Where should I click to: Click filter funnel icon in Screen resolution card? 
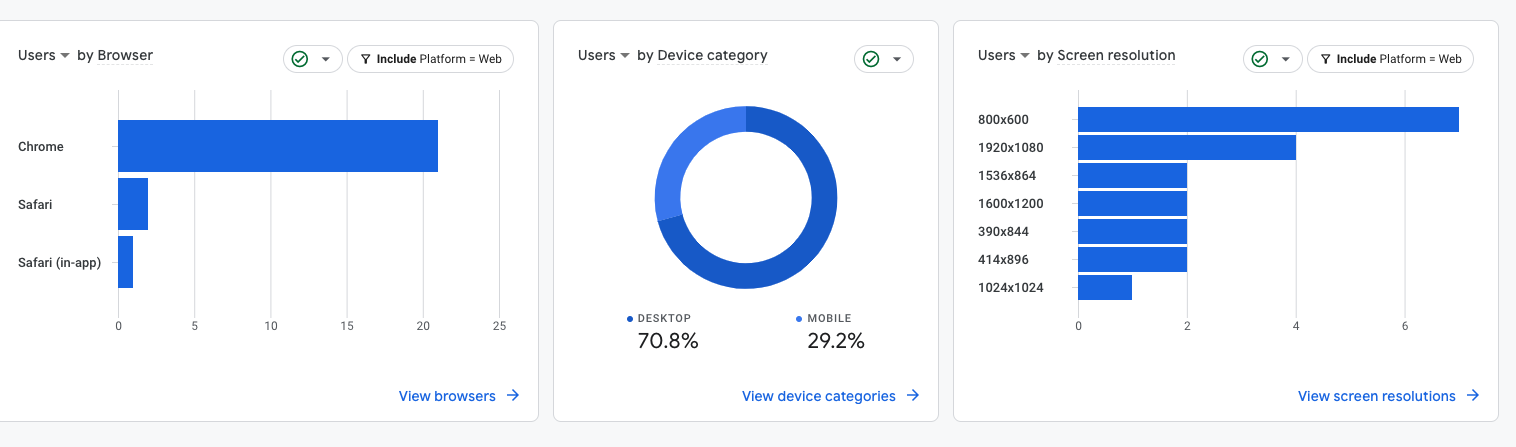coord(1325,59)
